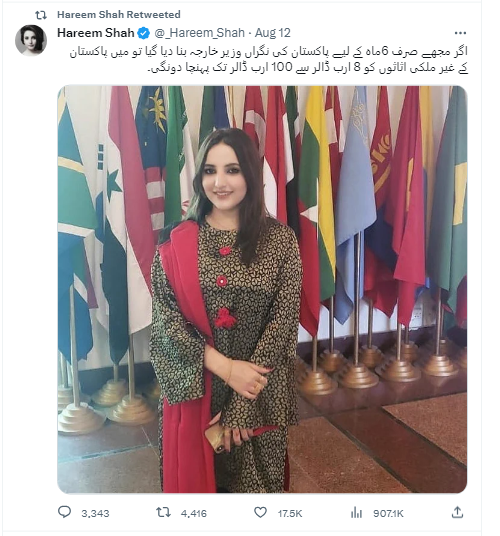Click the 3,343 replies count

(95, 513)
